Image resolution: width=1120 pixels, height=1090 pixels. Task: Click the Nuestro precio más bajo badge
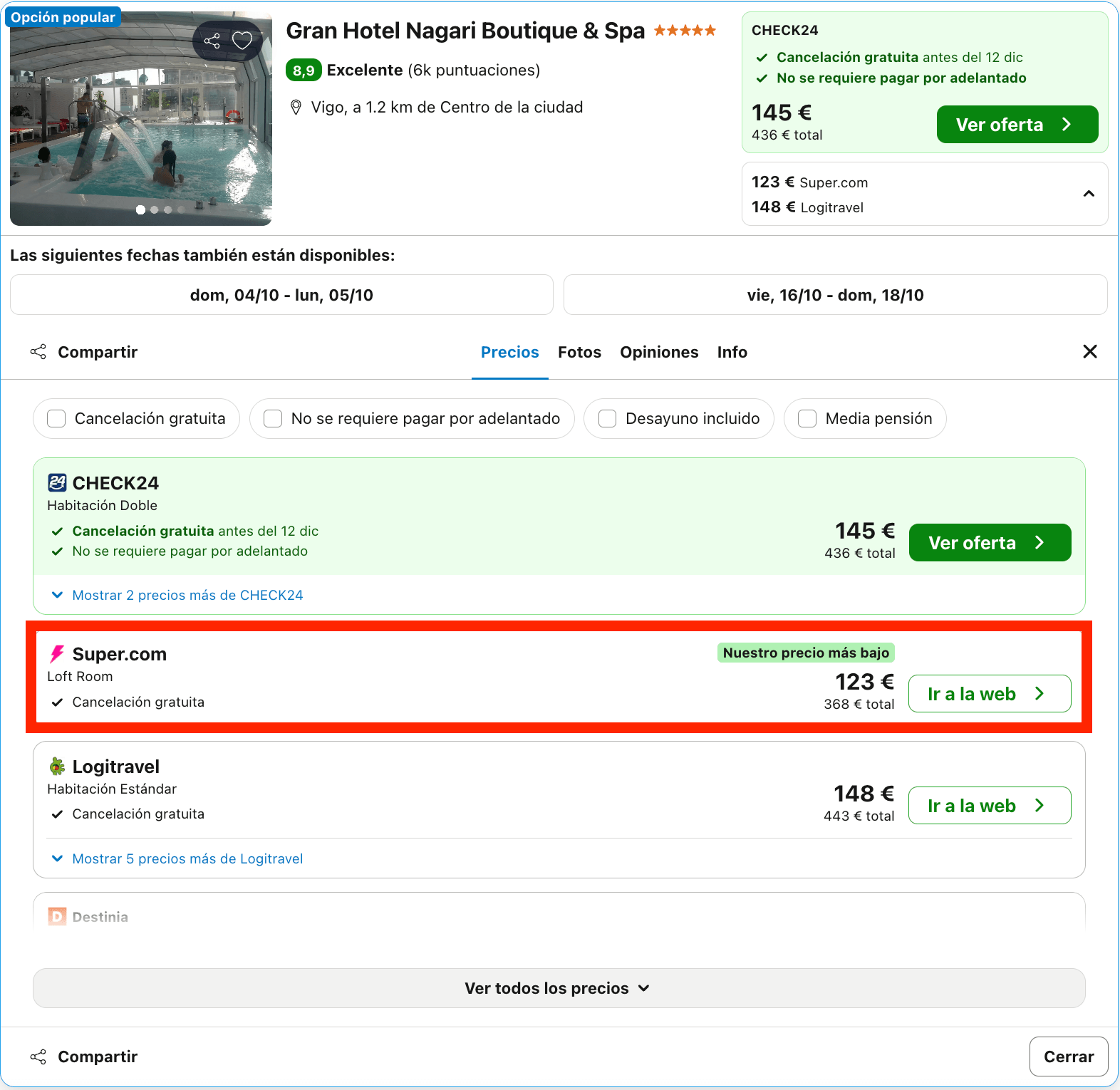click(x=806, y=653)
